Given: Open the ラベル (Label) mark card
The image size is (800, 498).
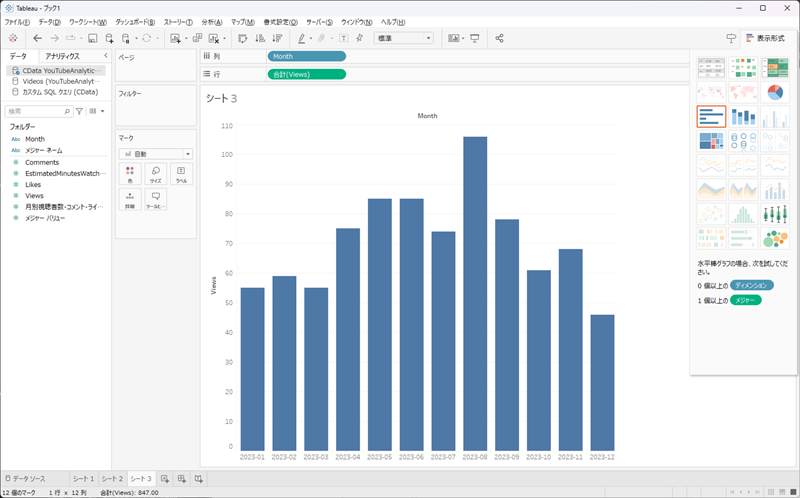Looking at the screenshot, I should [x=181, y=174].
